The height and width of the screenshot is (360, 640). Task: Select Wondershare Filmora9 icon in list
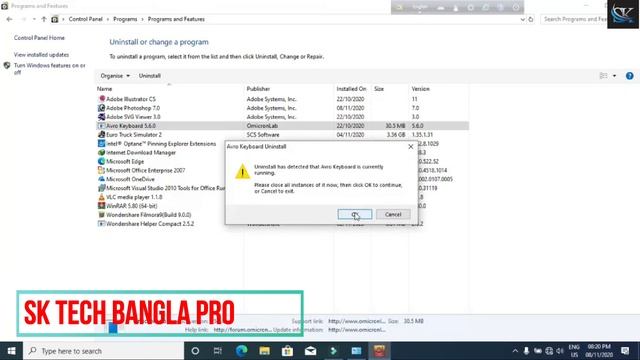[x=102, y=215]
